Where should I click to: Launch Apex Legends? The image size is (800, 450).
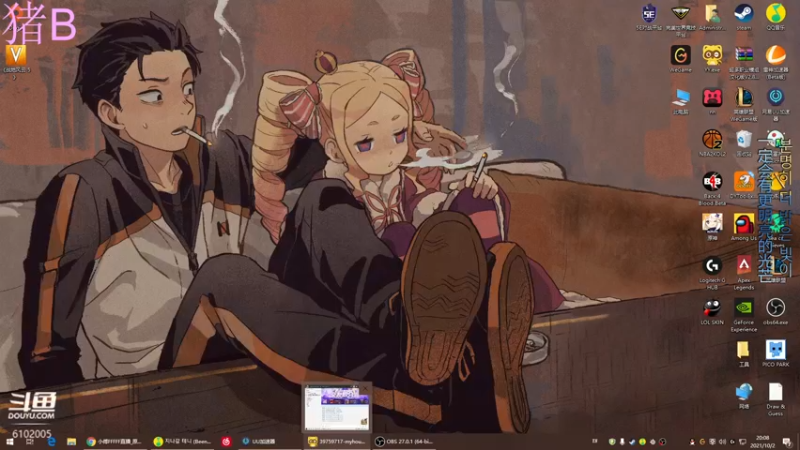[744, 273]
